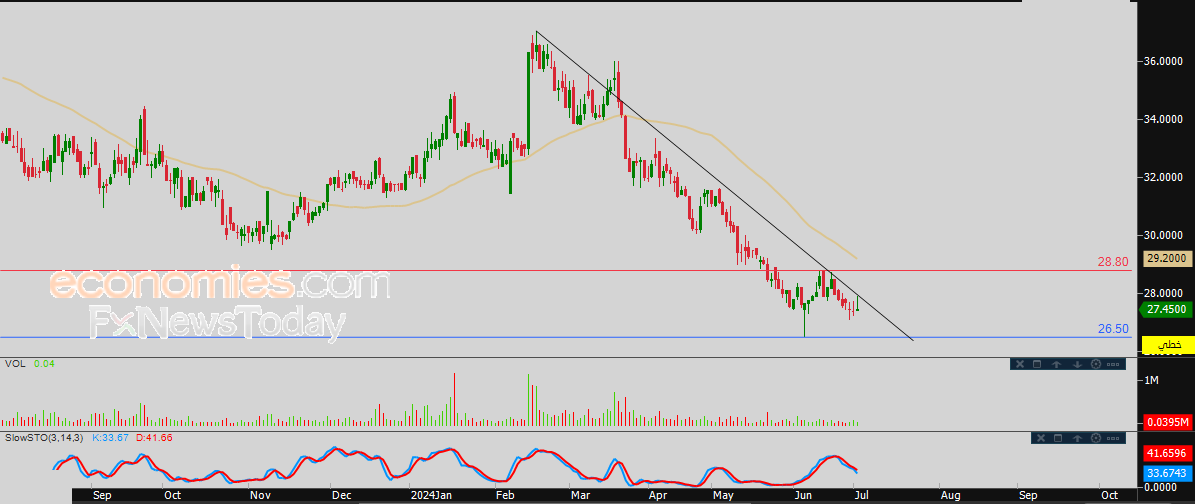
Task: Close the VOL indicator panel
Action: [1021, 364]
